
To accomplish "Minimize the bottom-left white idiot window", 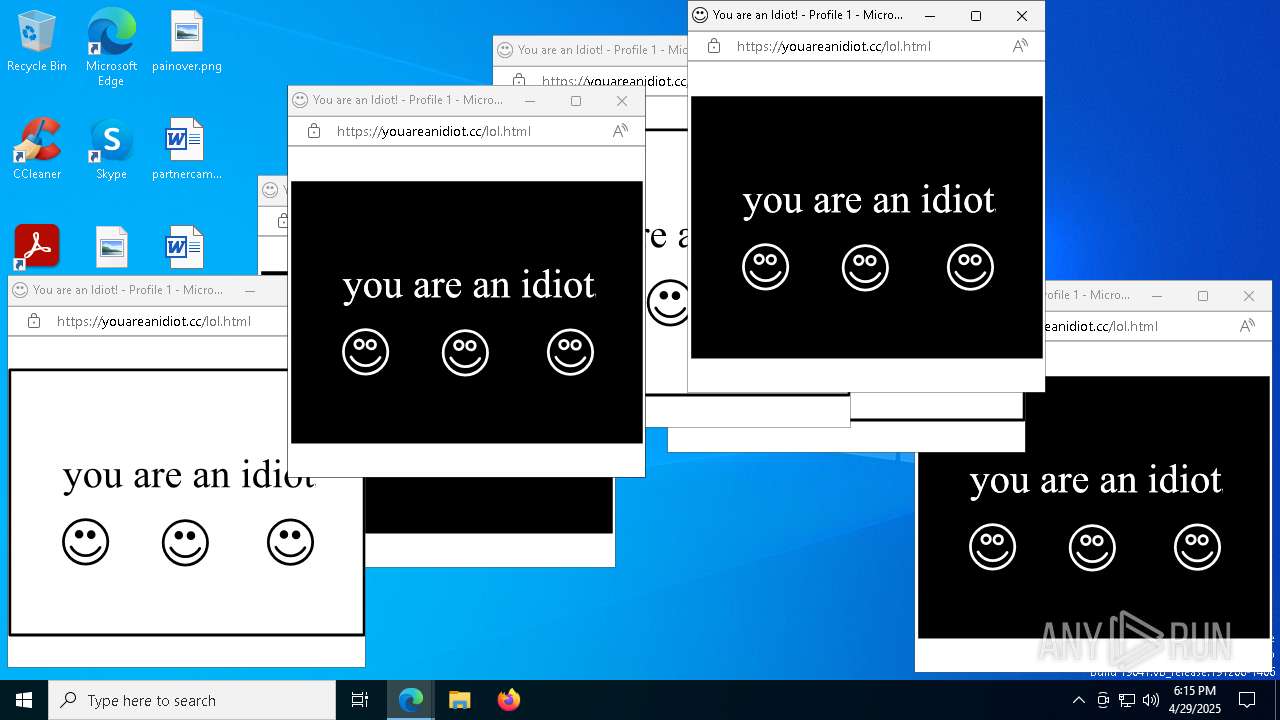I will 250,290.
